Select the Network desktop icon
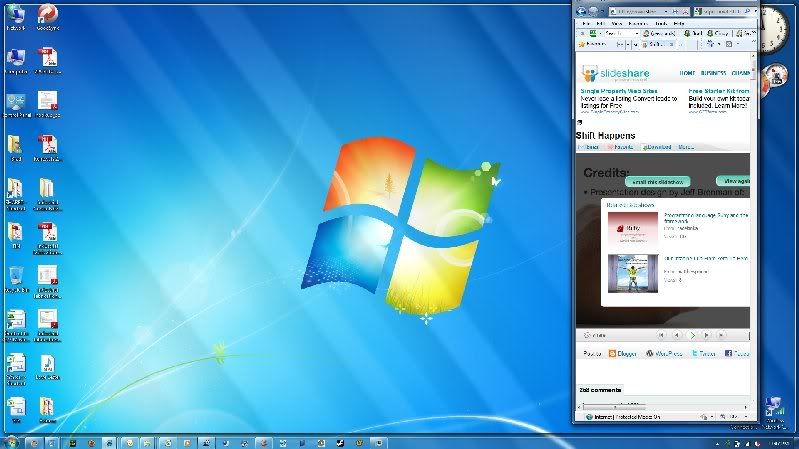799x449 pixels. coord(16,17)
